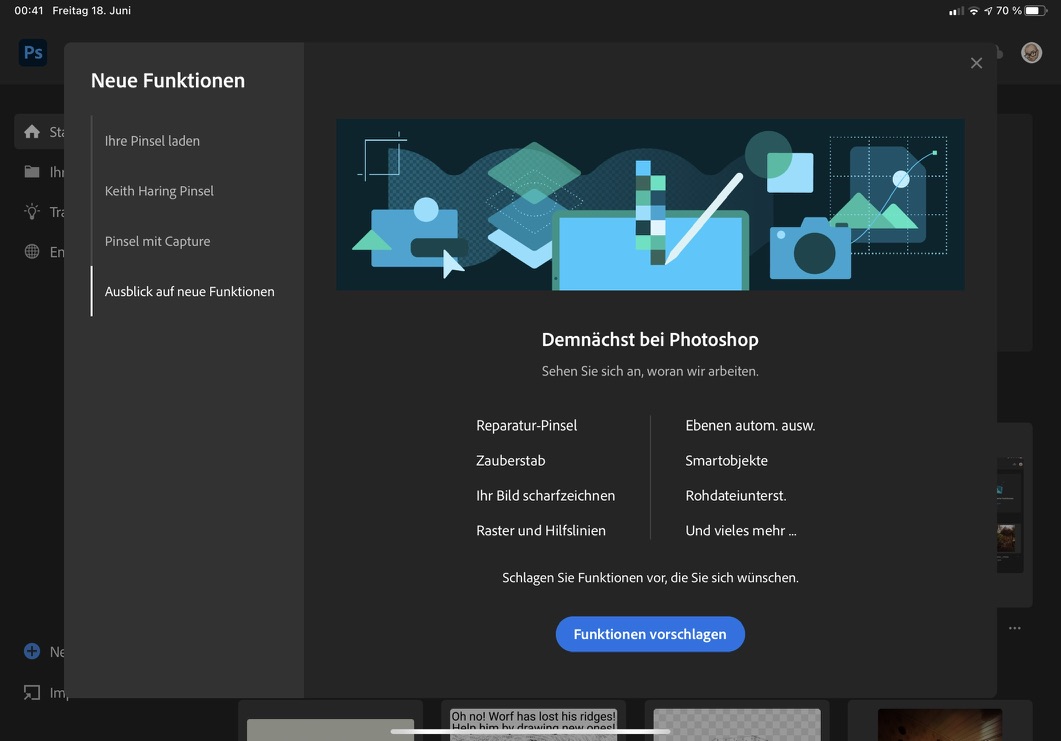Select Ausblick auf neue Funktionen tab

pos(189,291)
